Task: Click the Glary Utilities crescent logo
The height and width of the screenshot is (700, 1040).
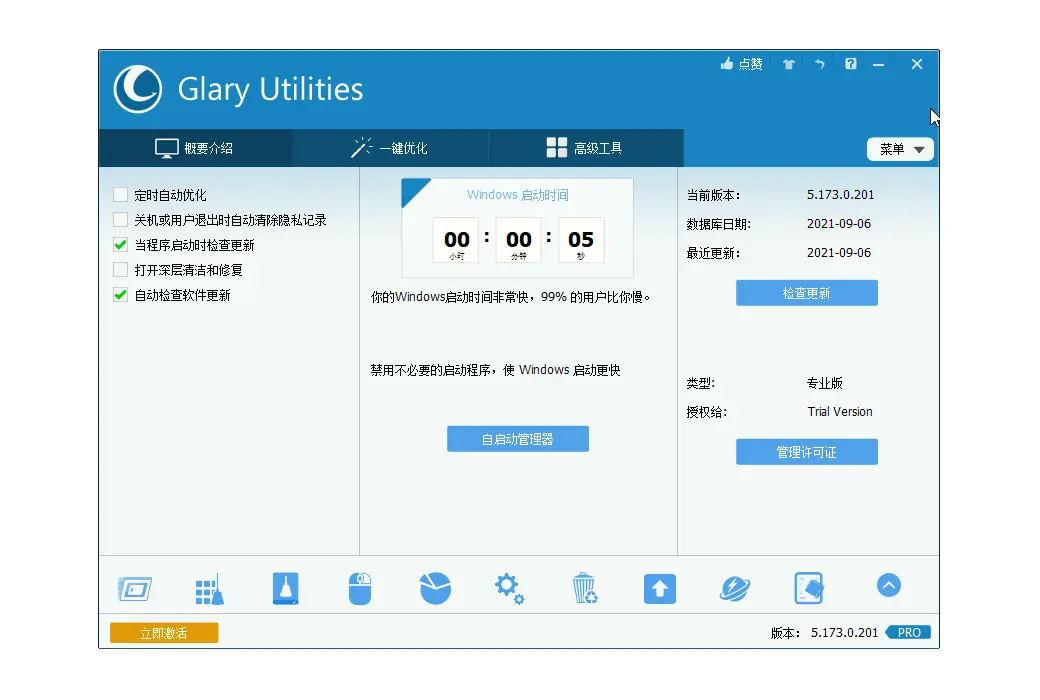Action: [138, 89]
